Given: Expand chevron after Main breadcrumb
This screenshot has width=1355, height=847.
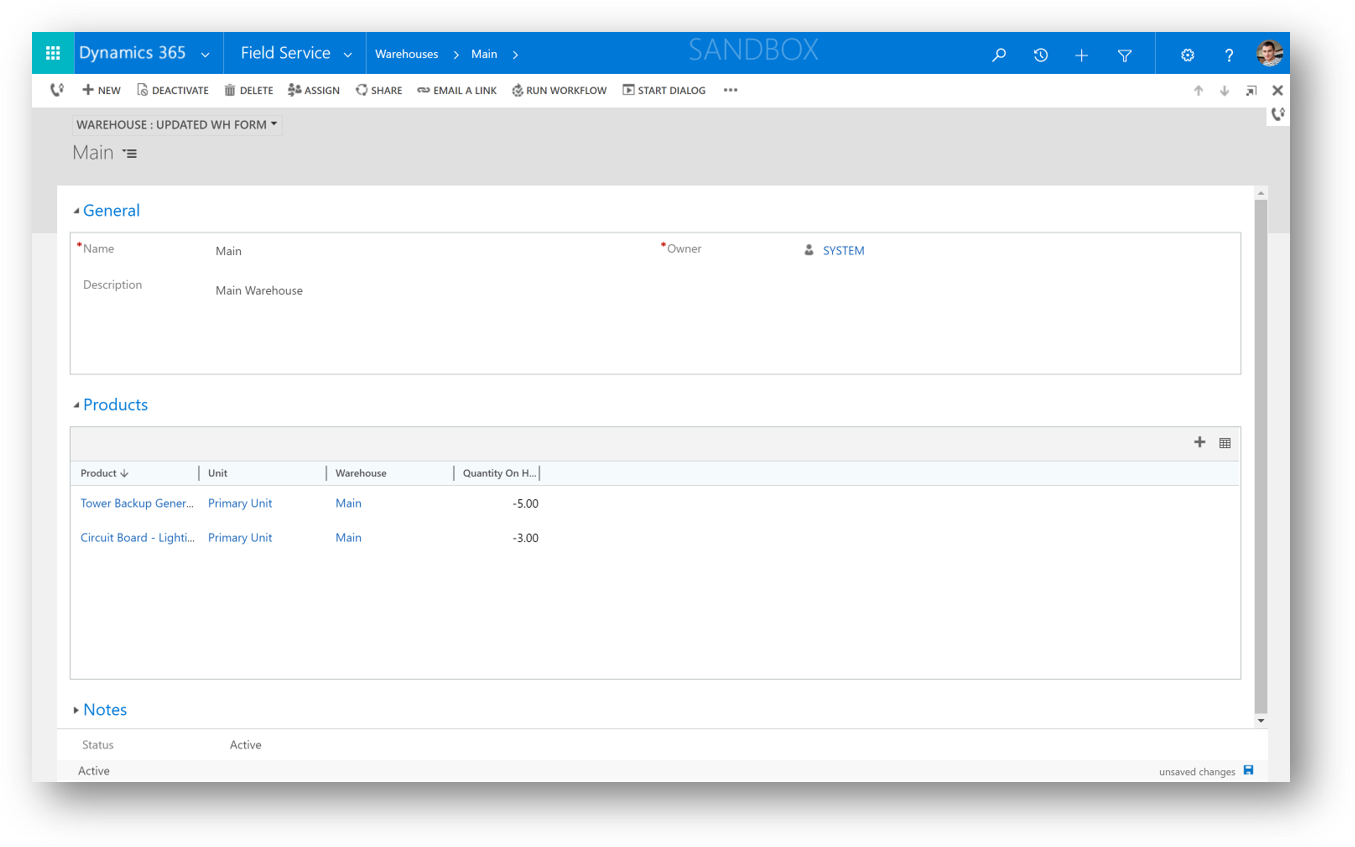Looking at the screenshot, I should [515, 55].
